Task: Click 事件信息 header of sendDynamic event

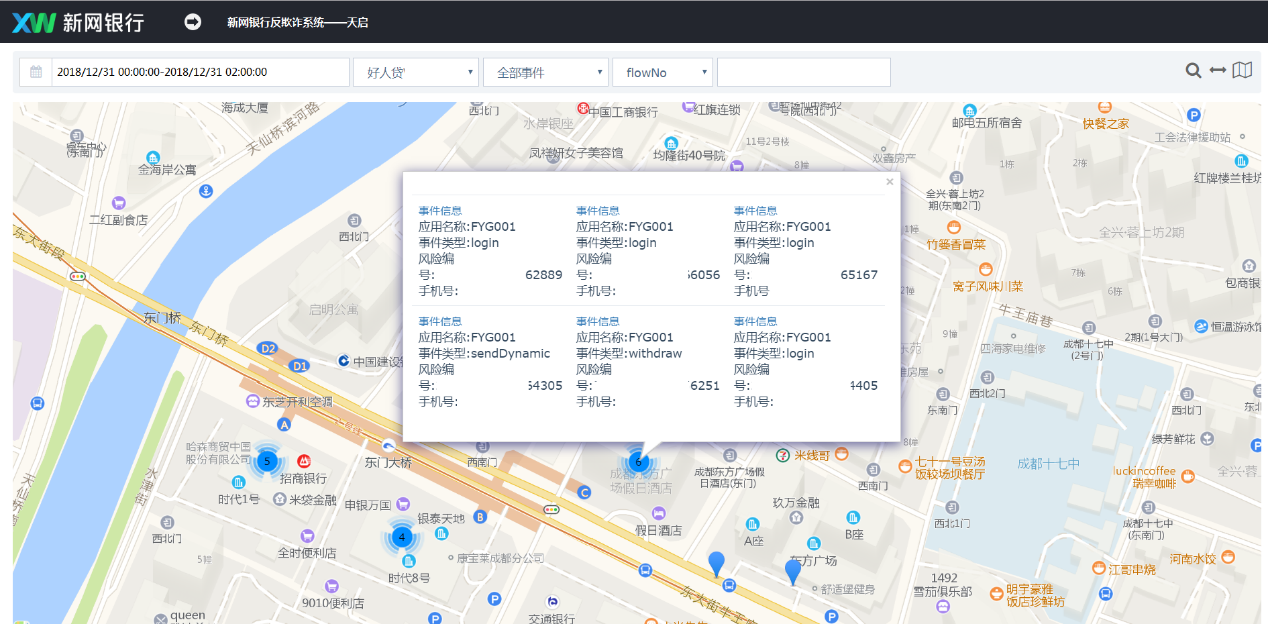Action: coord(440,321)
